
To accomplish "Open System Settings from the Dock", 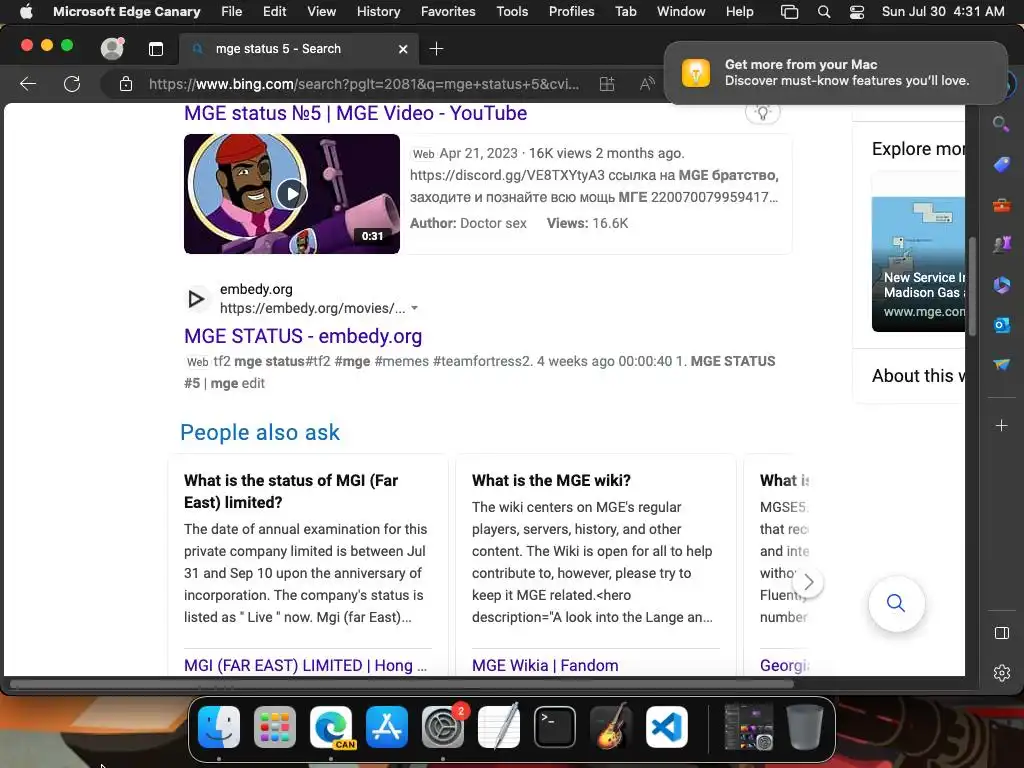I will [x=443, y=727].
